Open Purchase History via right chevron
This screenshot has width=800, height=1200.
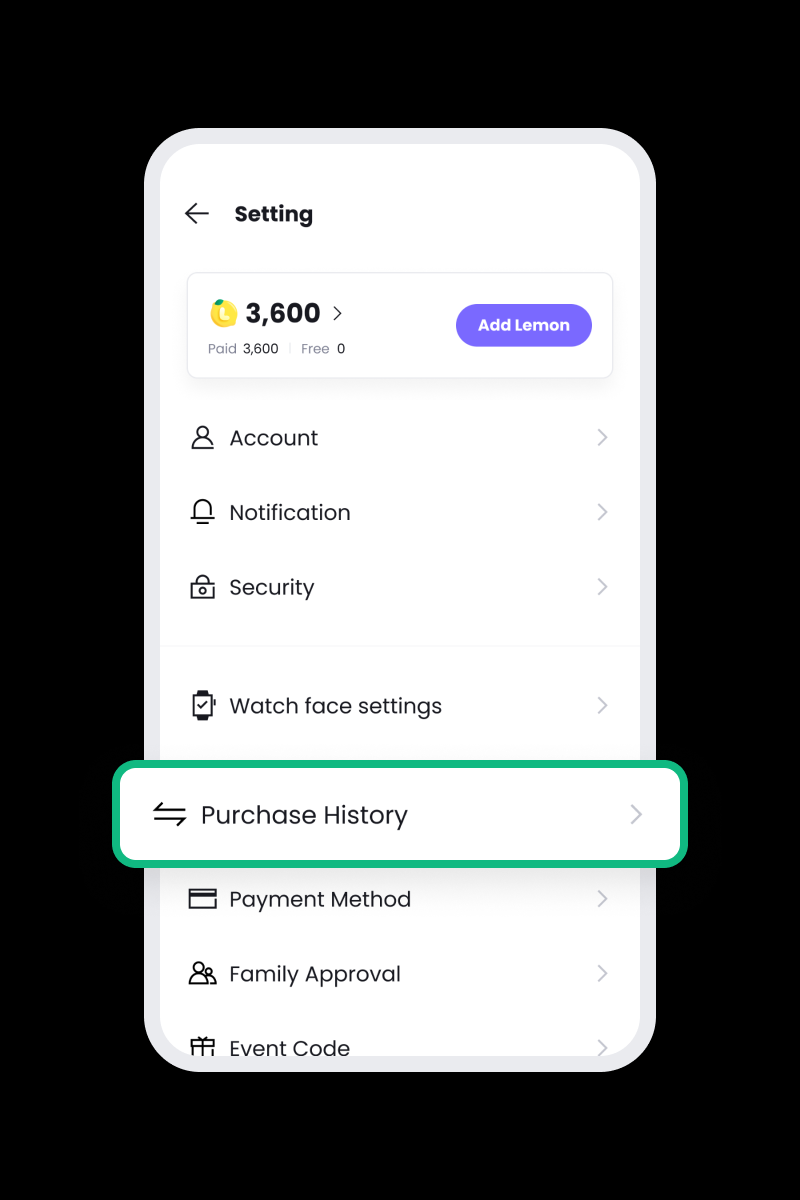click(x=636, y=814)
